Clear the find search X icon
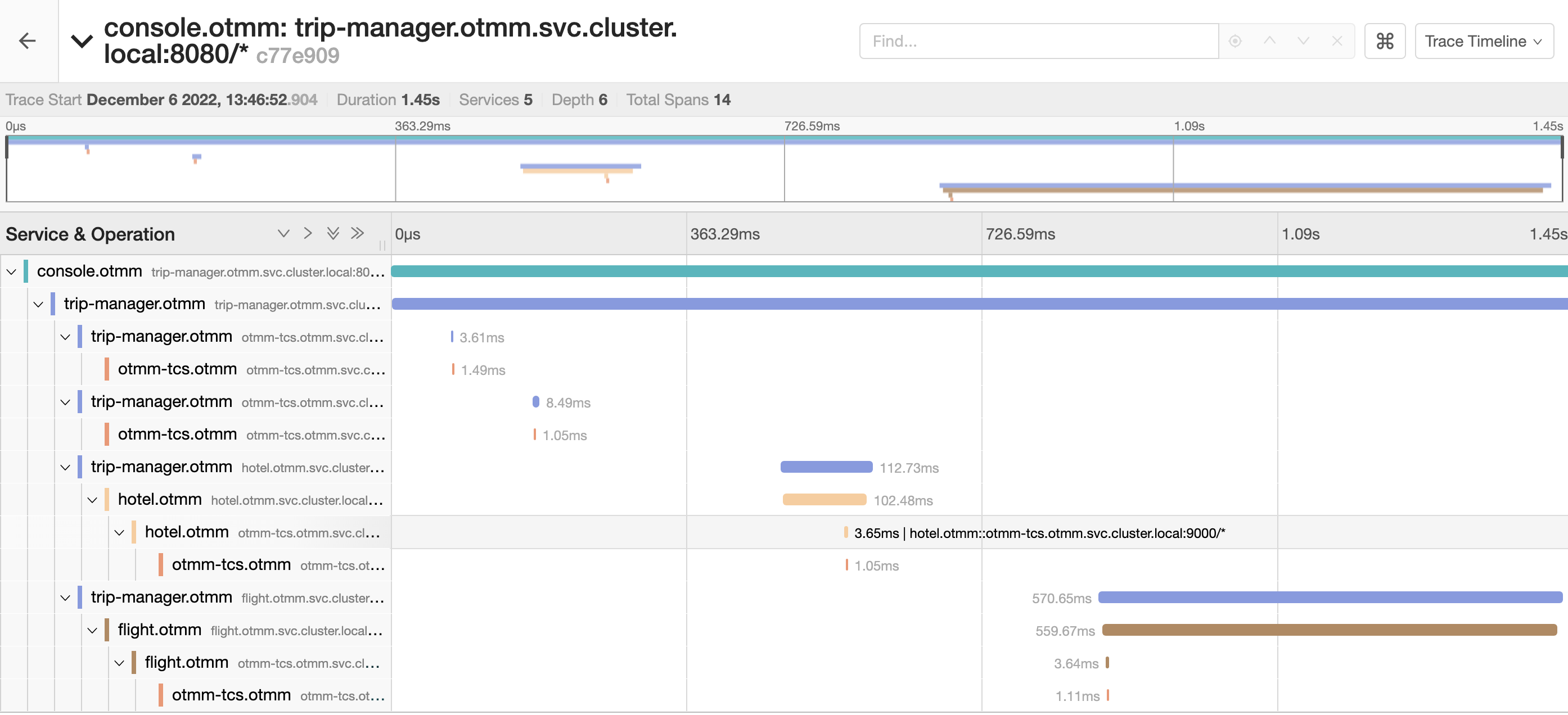1568x715 pixels. (1337, 41)
